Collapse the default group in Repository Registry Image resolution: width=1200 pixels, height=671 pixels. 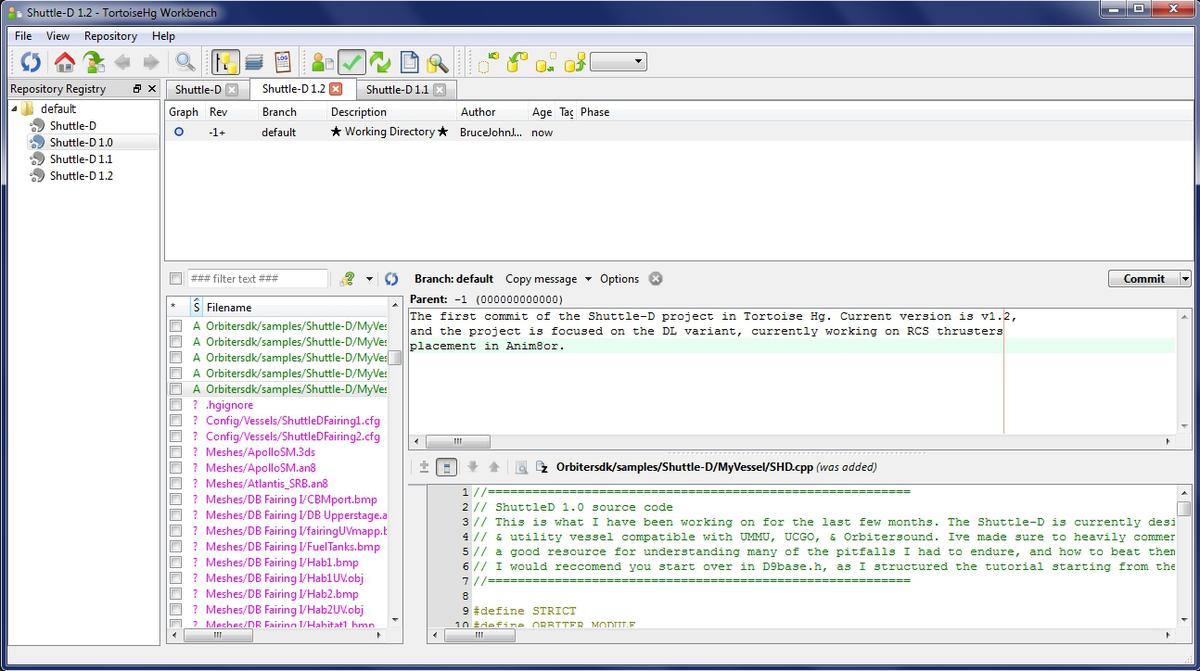(14, 109)
